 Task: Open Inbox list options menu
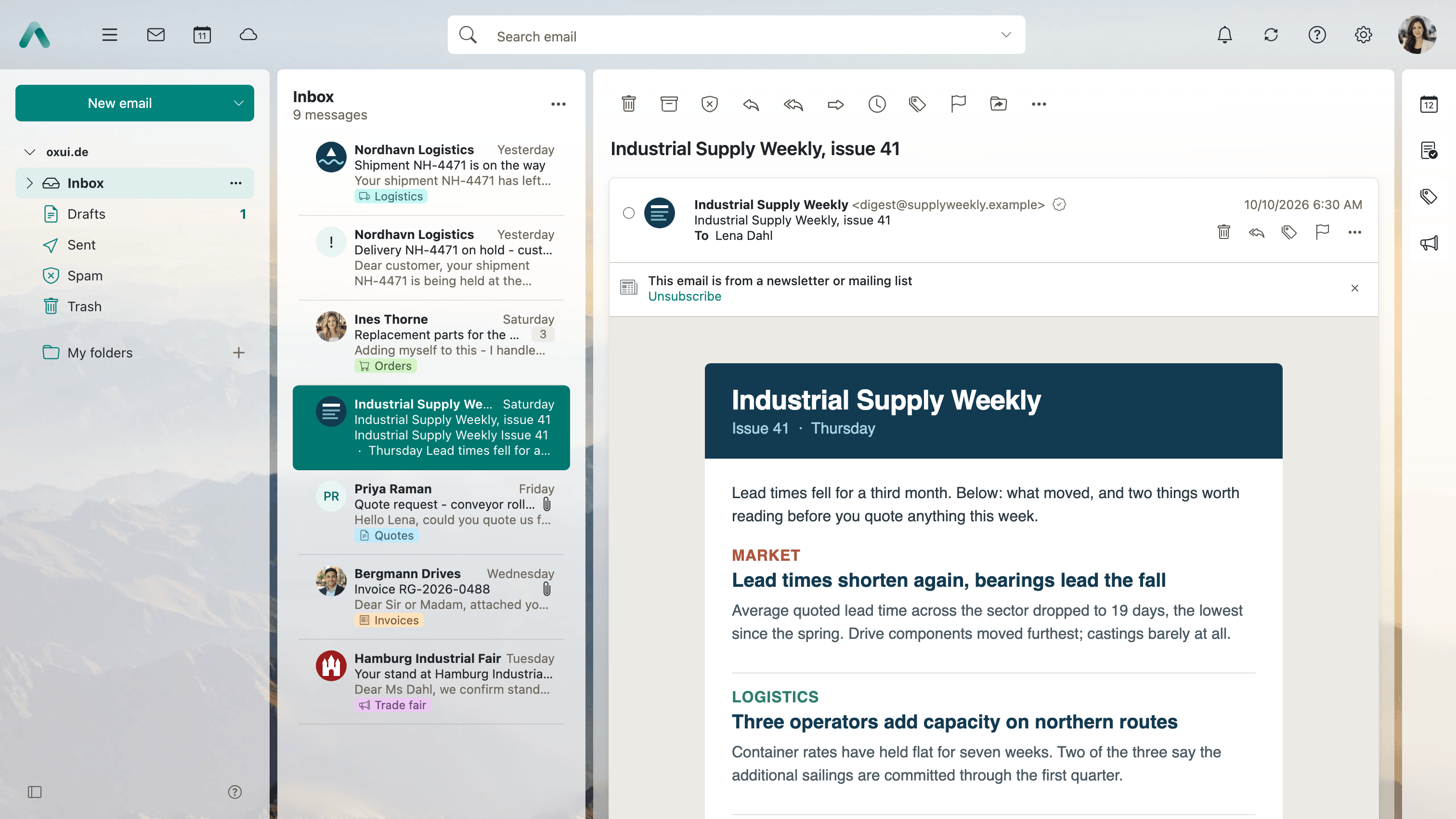point(558,104)
